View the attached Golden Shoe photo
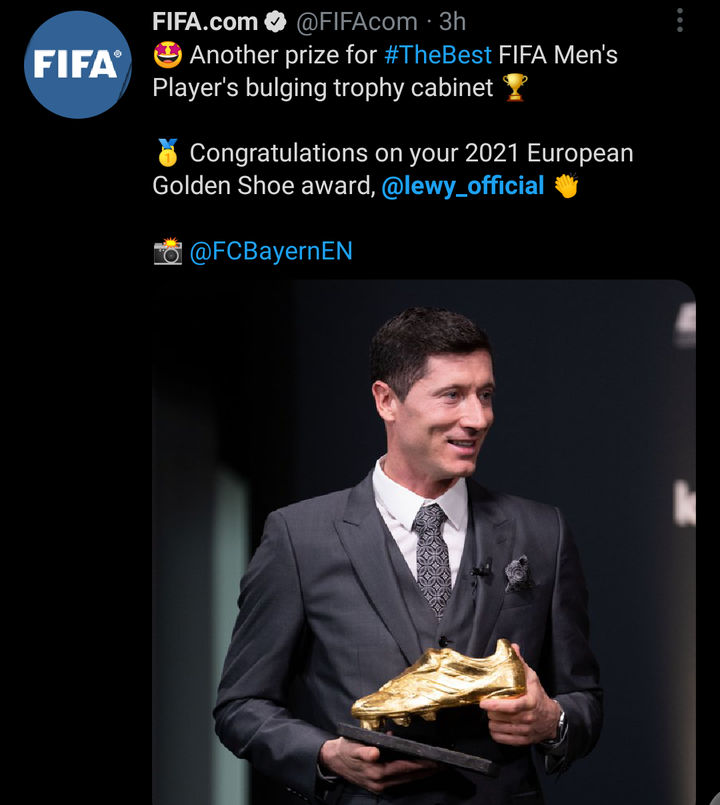 point(424,542)
